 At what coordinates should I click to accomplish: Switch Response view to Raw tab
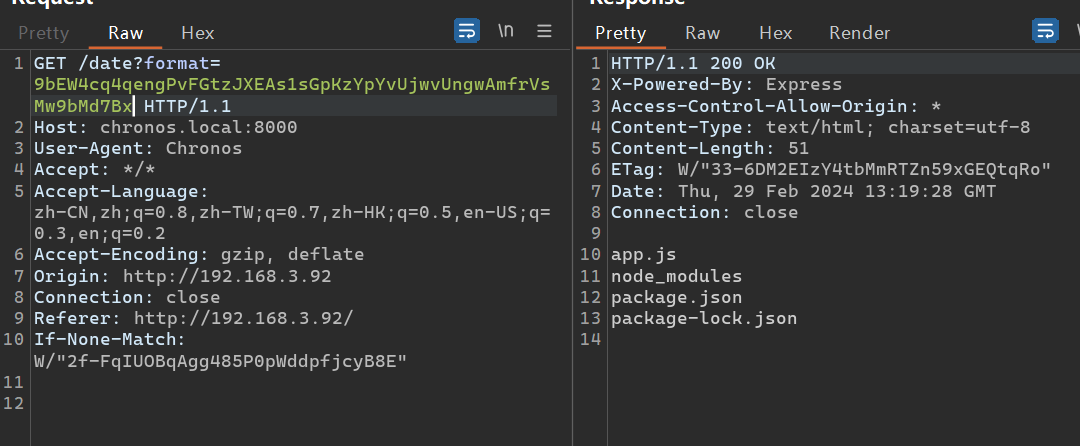(x=702, y=33)
